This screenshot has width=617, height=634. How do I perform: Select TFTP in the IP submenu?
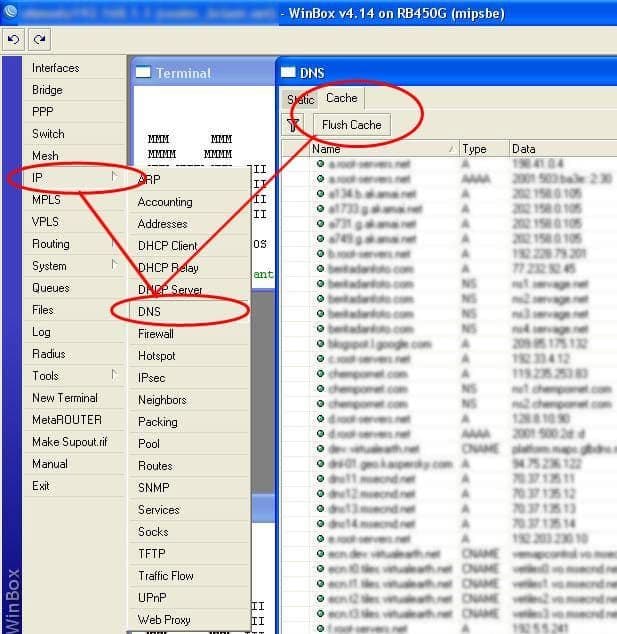(189, 554)
